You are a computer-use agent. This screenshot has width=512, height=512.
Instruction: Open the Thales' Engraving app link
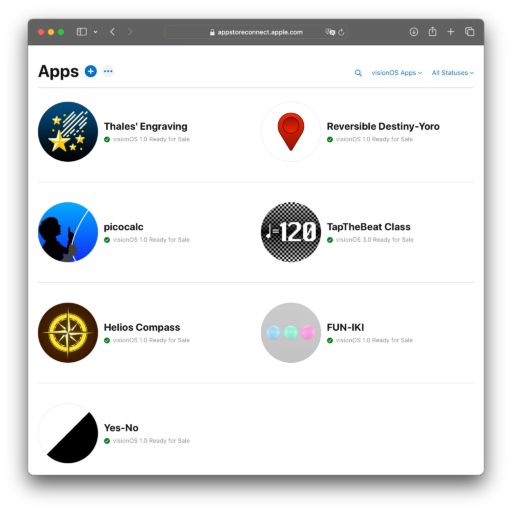145,126
